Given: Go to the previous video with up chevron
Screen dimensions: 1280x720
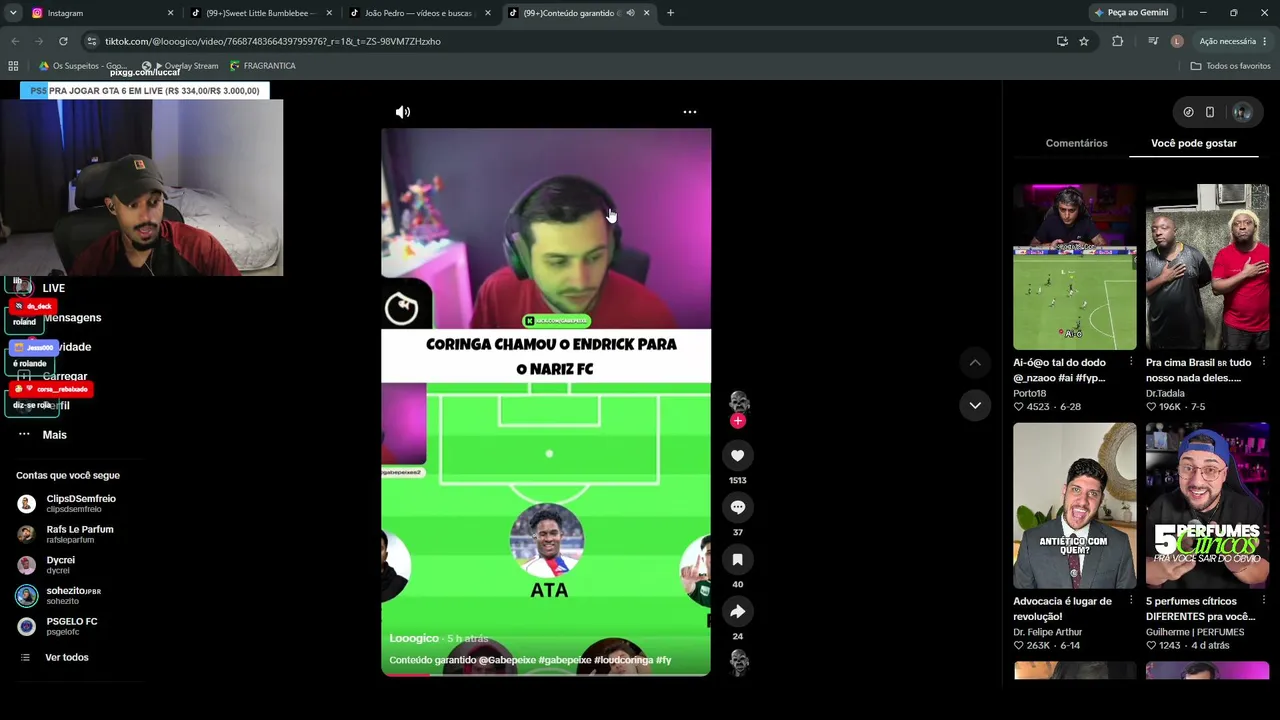Looking at the screenshot, I should click(x=975, y=362).
